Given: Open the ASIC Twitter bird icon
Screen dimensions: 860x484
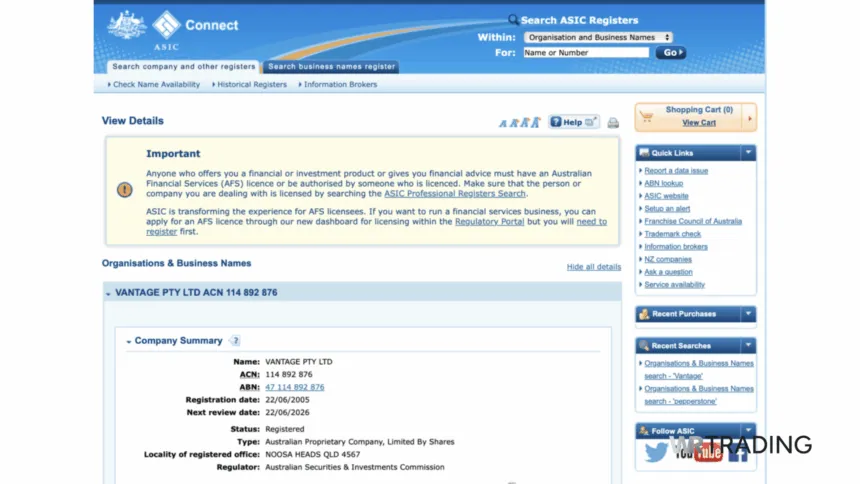Looking at the screenshot, I should pos(656,452).
